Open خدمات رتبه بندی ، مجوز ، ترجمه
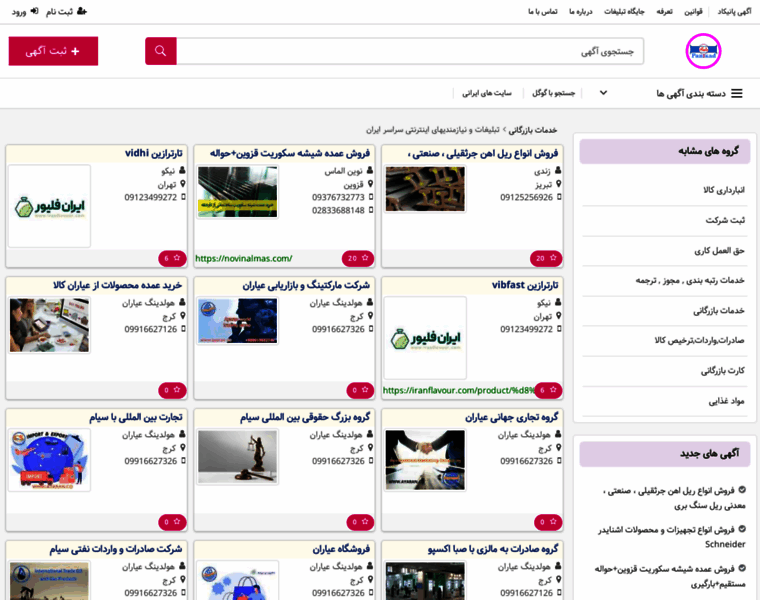Screen dimensions: 760x600 690,280
